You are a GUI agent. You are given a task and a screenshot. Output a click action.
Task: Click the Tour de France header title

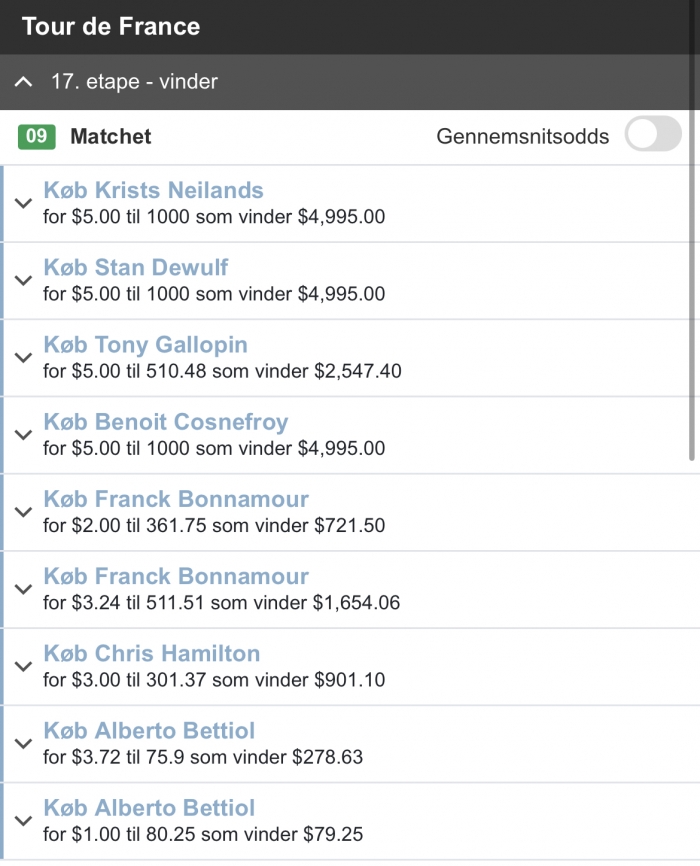pos(111,27)
